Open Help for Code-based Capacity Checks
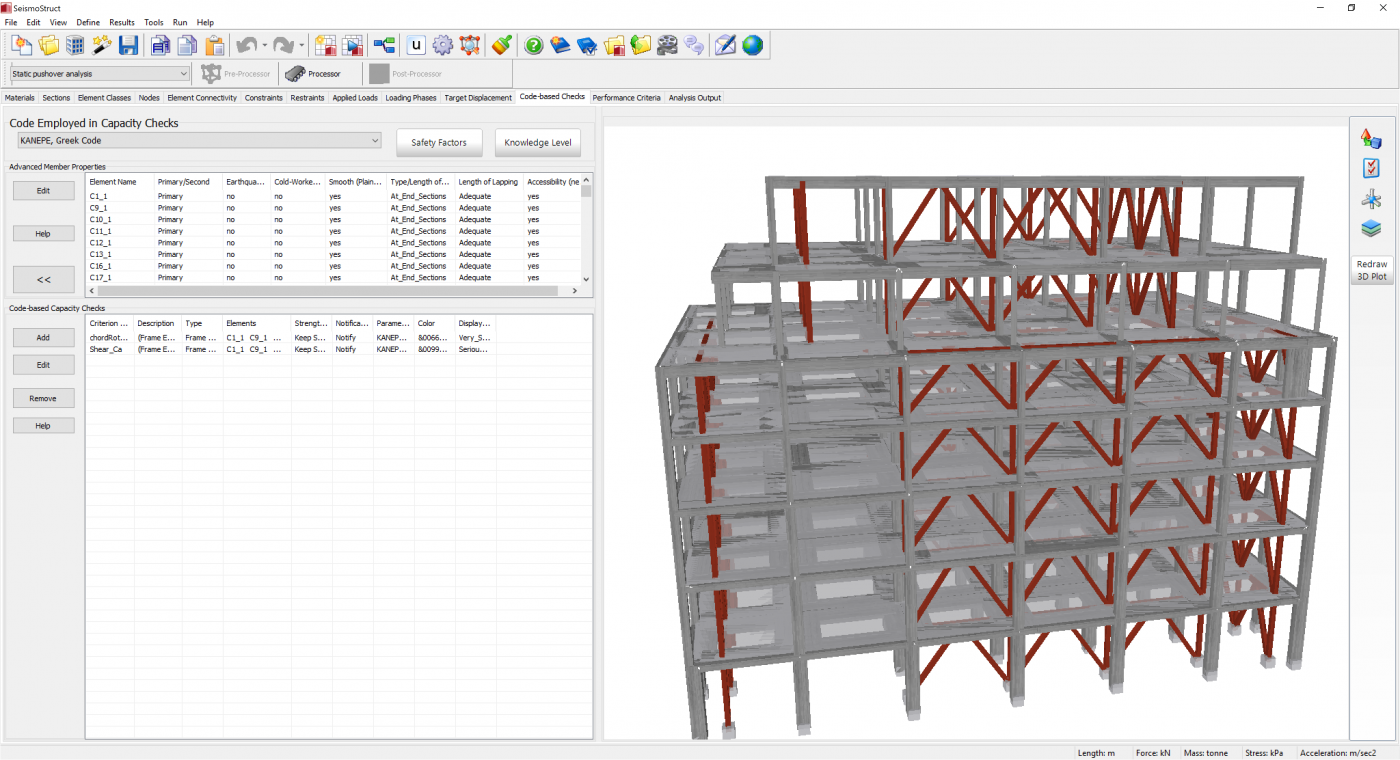The height and width of the screenshot is (760, 1400). 43,425
